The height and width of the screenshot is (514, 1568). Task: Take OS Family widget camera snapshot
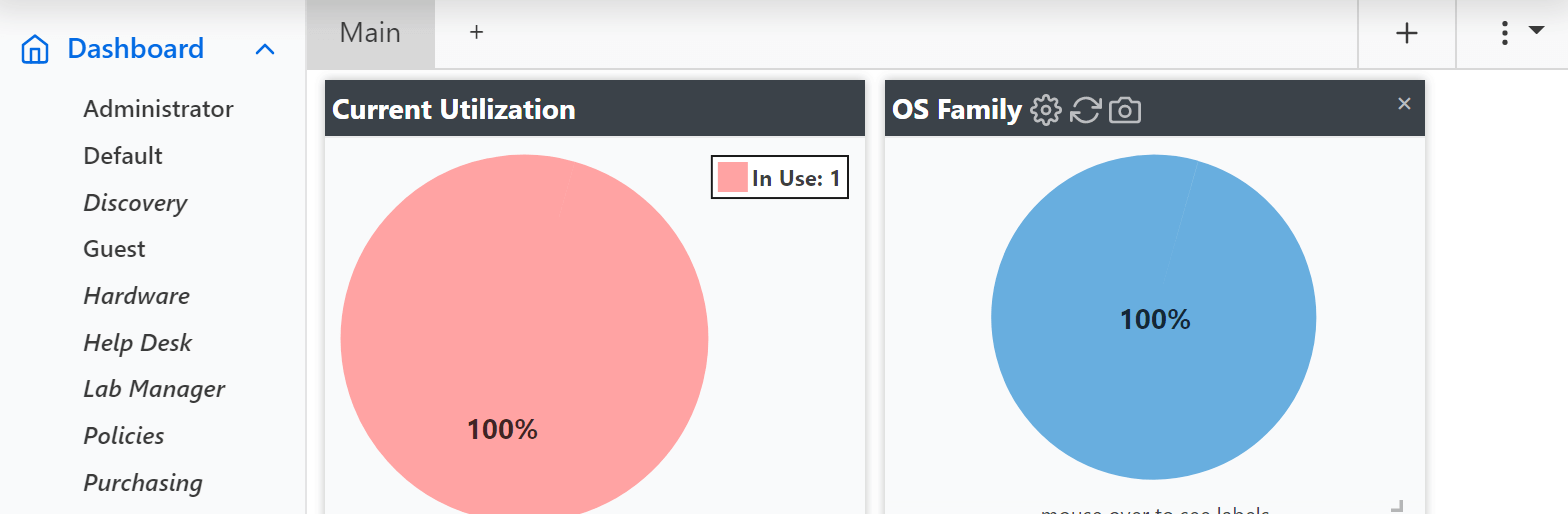[x=1125, y=110]
